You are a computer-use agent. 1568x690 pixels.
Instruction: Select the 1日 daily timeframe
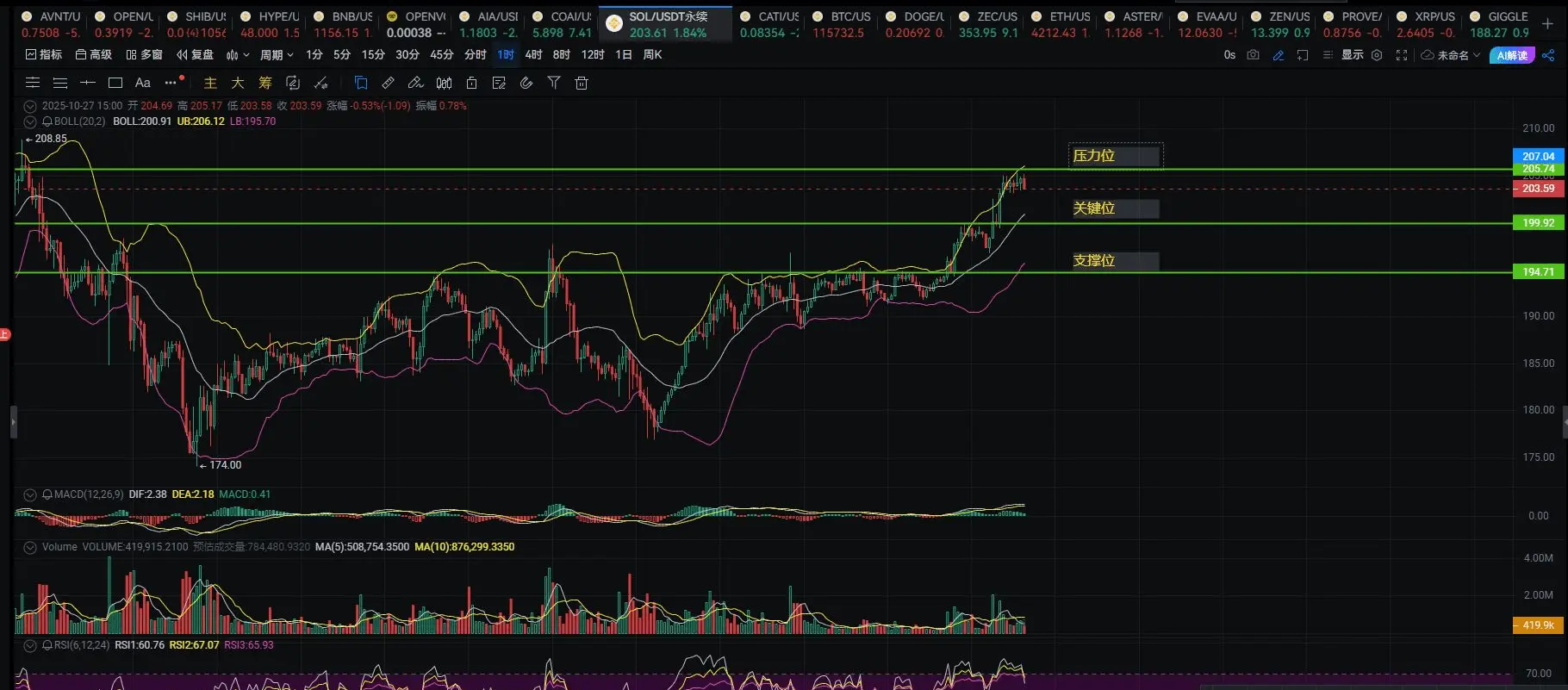click(624, 54)
